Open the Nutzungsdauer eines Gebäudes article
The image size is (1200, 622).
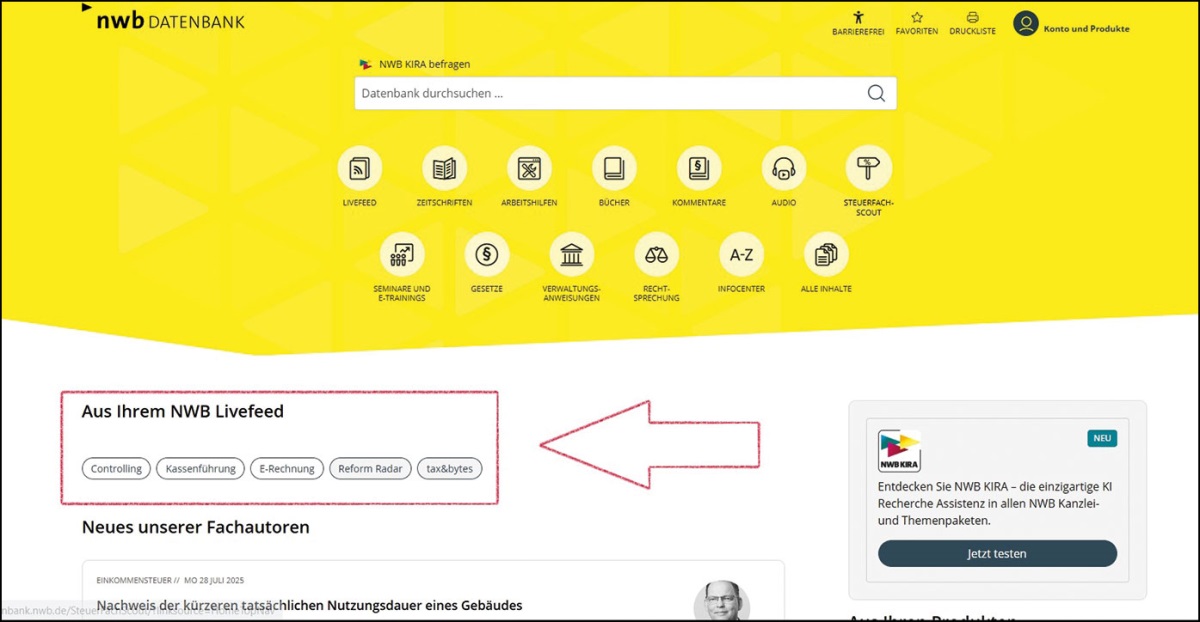[x=309, y=605]
